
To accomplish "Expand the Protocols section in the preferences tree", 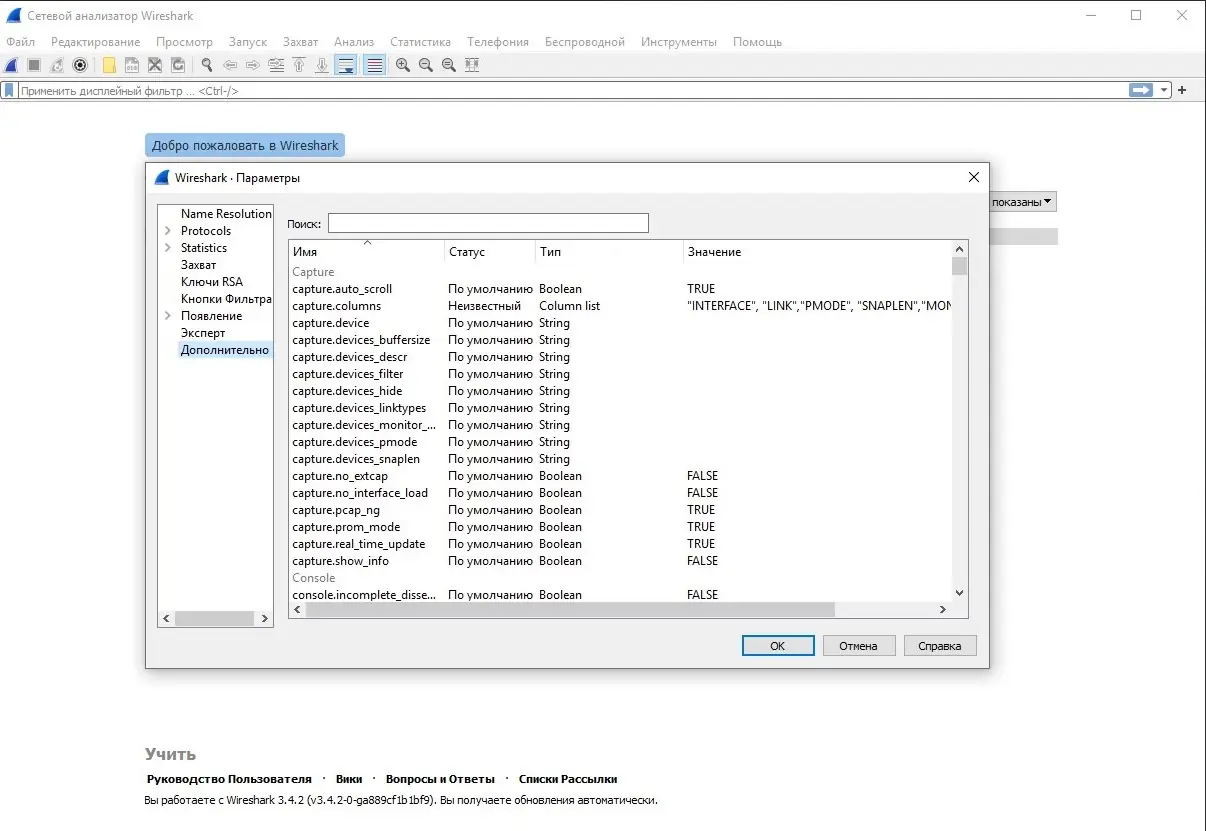I will 168,230.
